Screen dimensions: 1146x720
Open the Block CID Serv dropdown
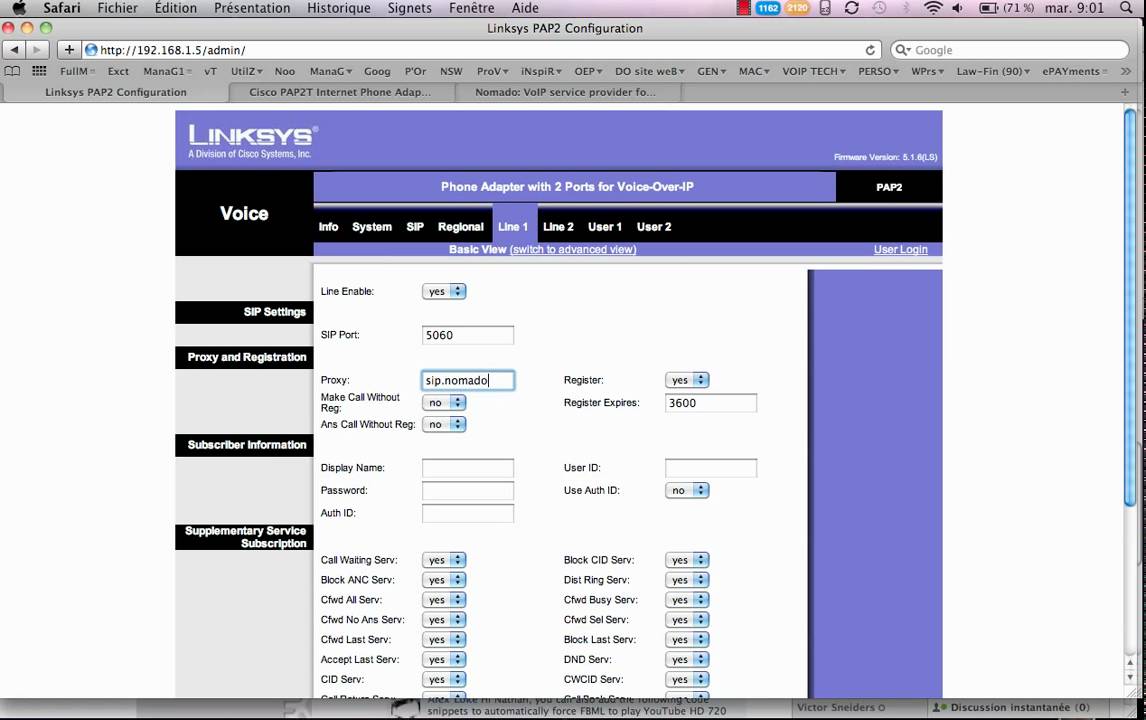[687, 560]
